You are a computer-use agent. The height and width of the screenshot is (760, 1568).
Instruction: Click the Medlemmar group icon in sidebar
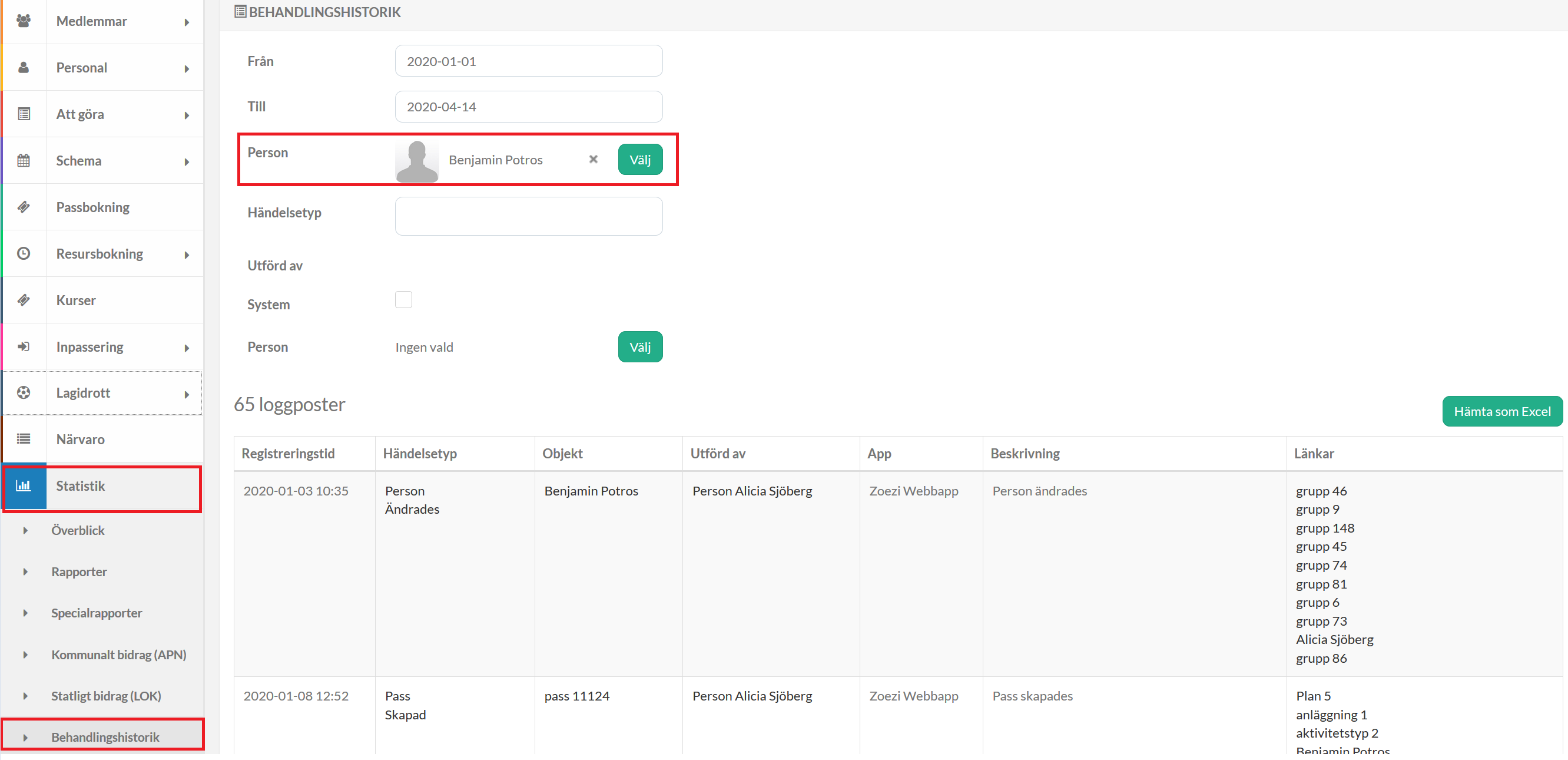pos(24,21)
